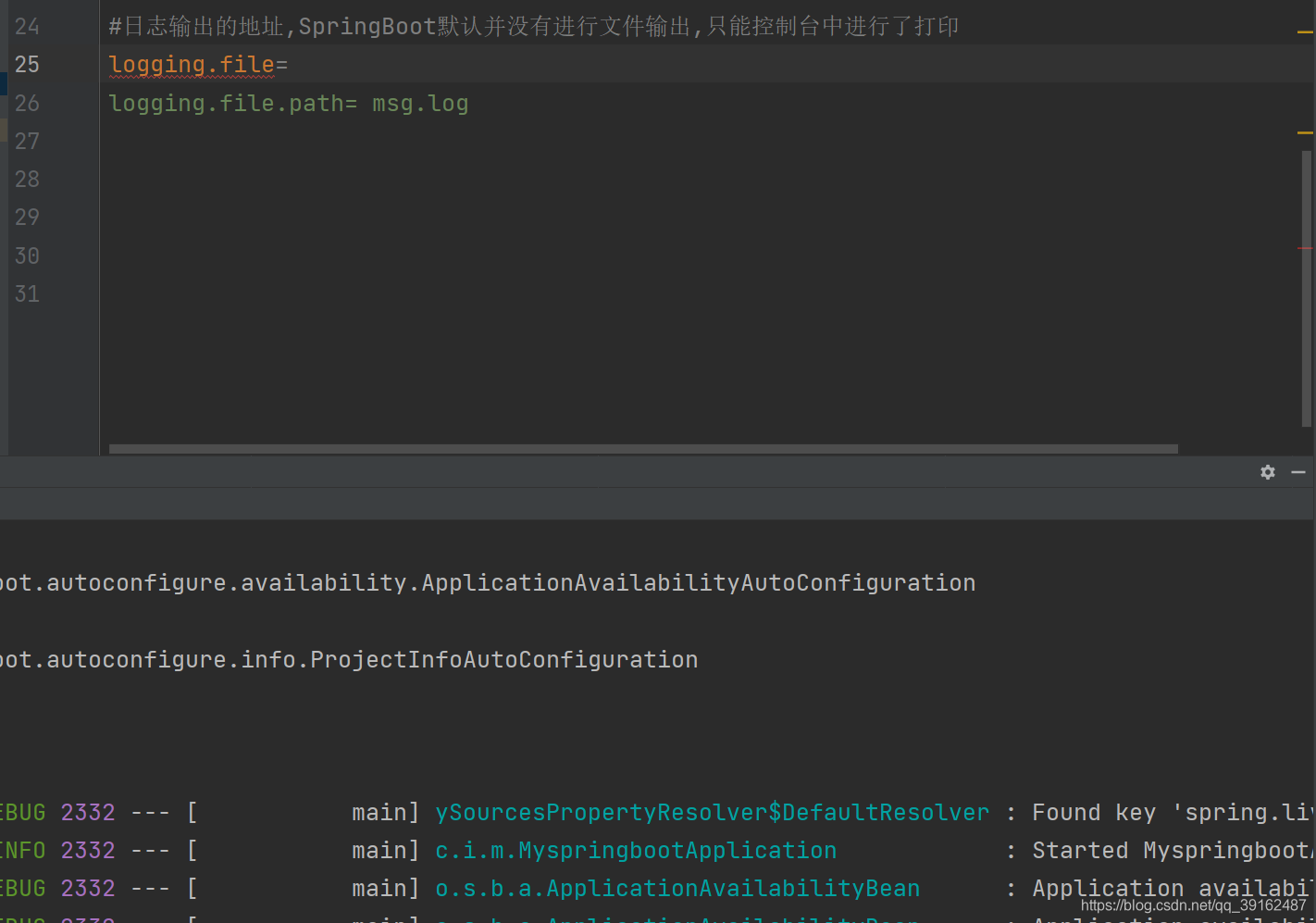This screenshot has width=1316, height=923.
Task: Click ySourcesPropertyResolver$DefaultResolver logger name
Action: [x=712, y=812]
